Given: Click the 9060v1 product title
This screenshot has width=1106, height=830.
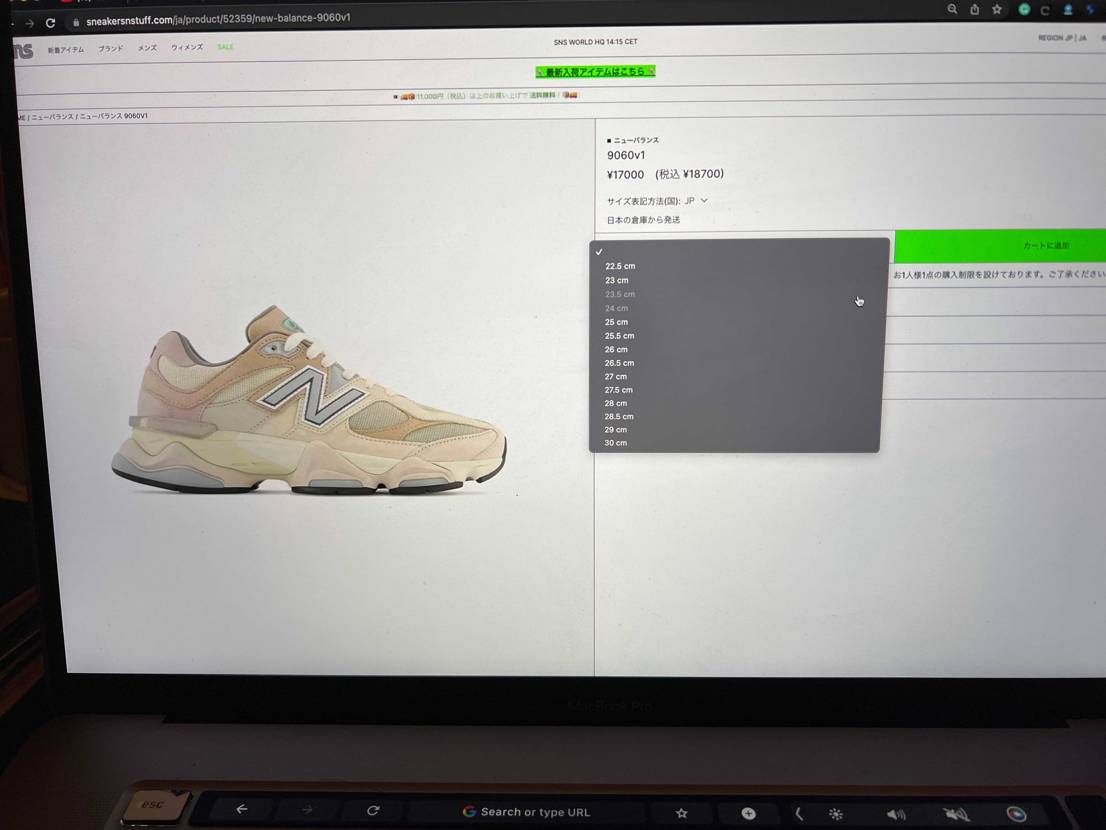Looking at the screenshot, I should [626, 155].
